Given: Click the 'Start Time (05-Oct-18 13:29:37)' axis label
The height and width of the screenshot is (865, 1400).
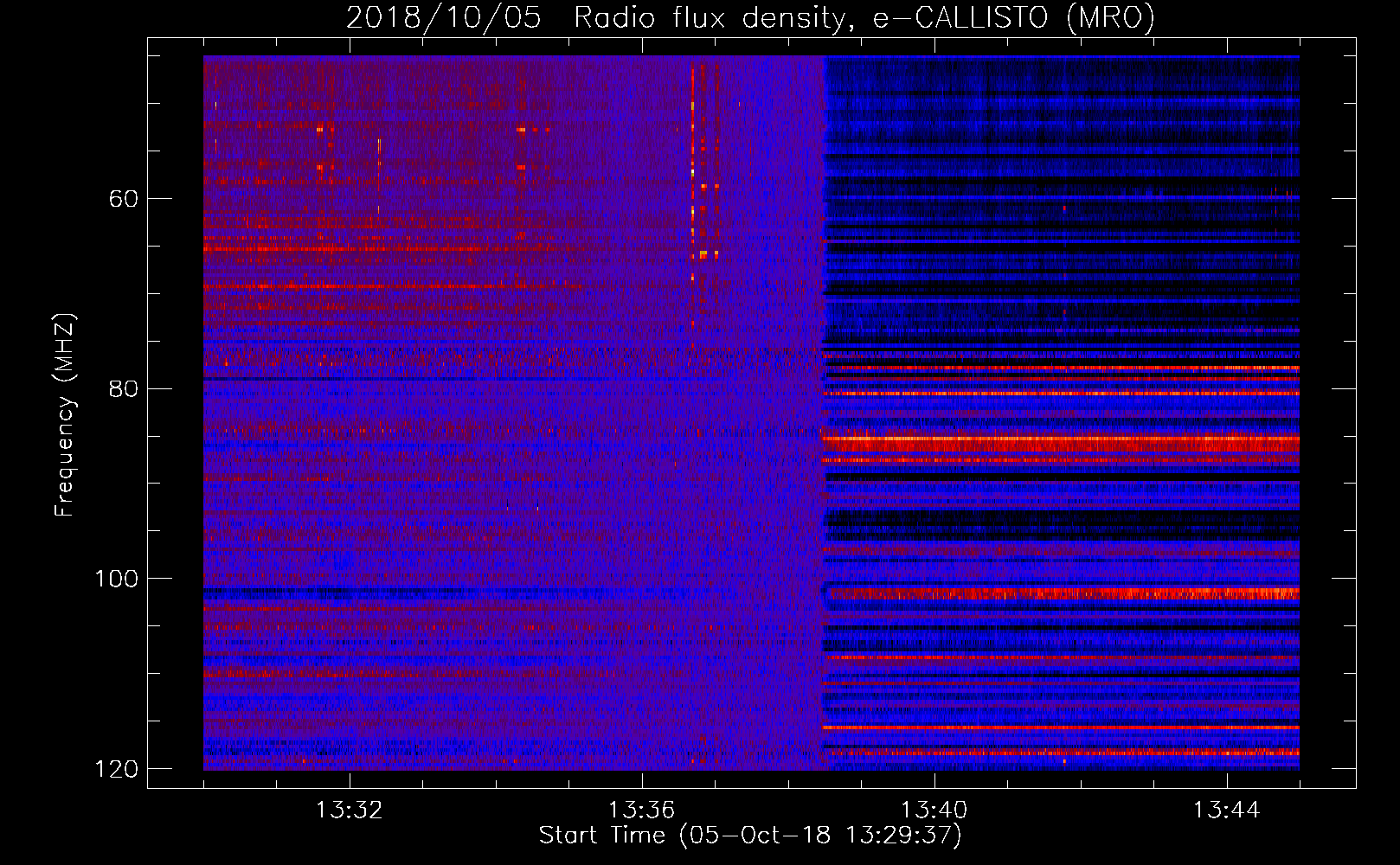Looking at the screenshot, I should [x=750, y=836].
